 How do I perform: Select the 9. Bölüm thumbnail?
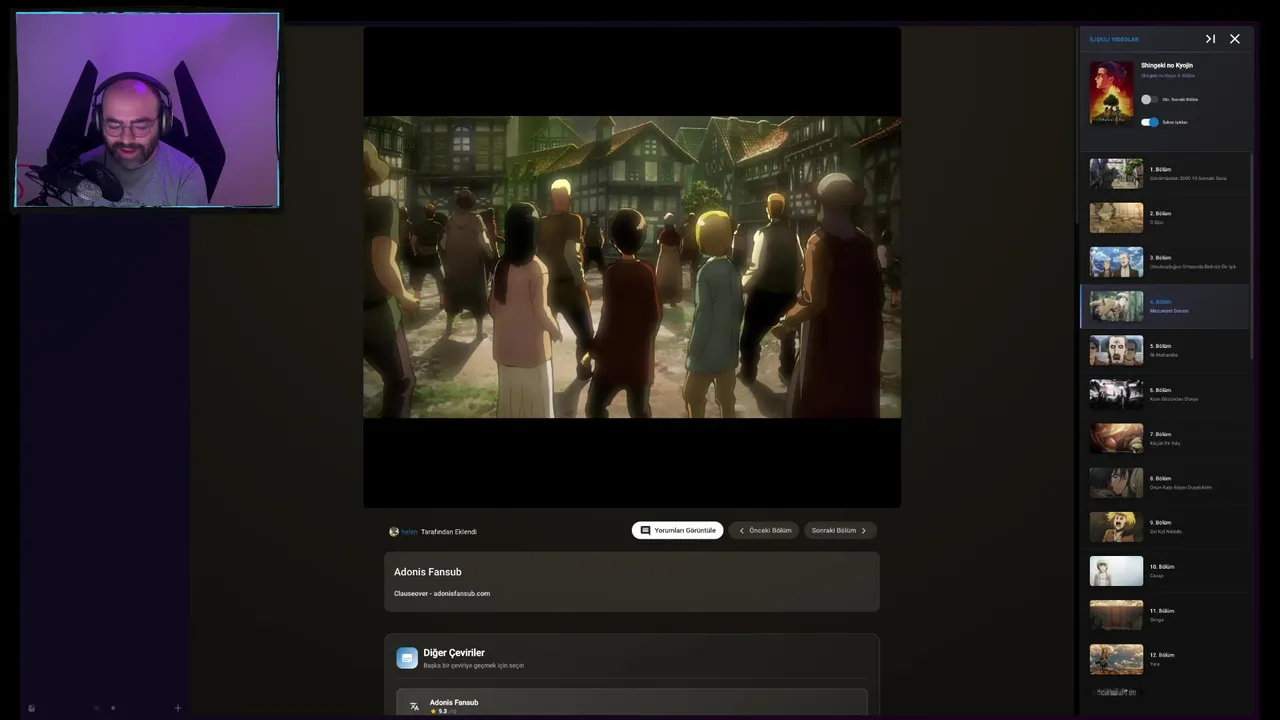click(1116, 526)
